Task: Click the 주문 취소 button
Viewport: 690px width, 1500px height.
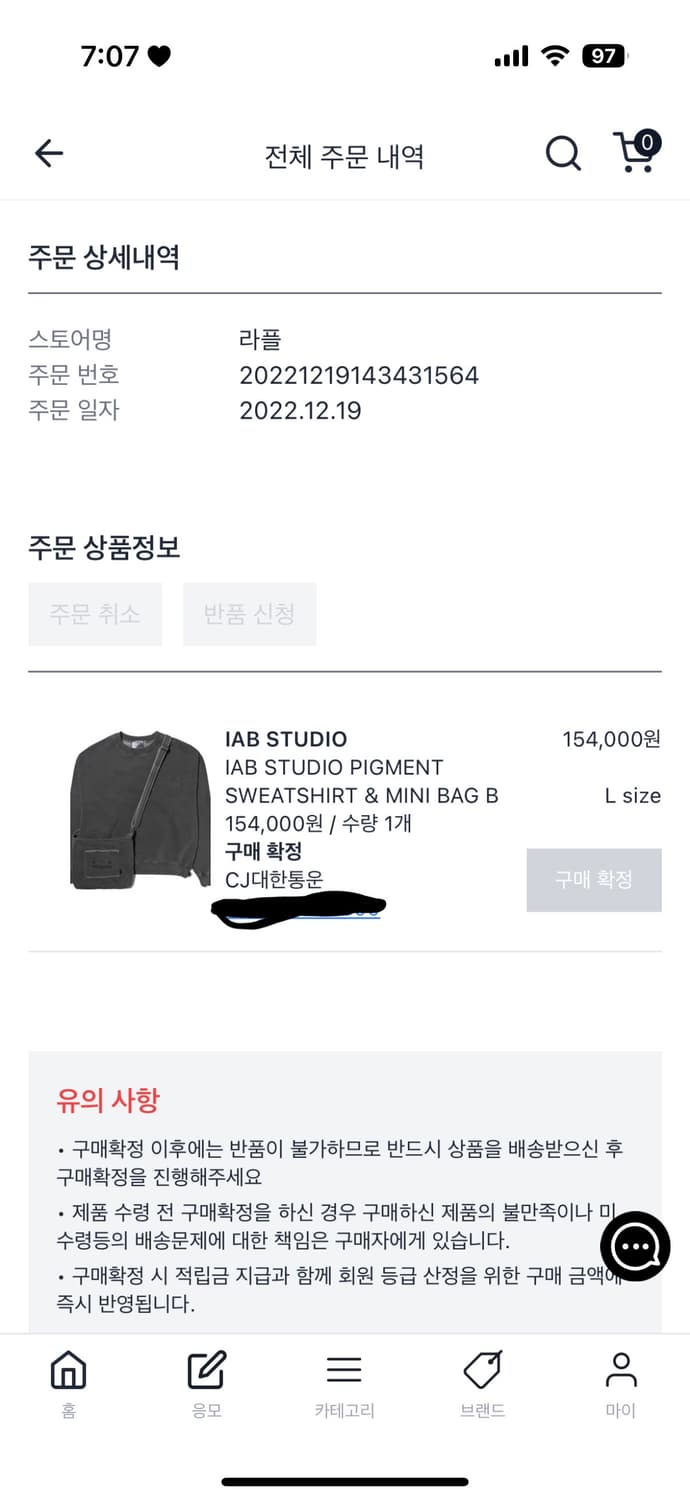Action: [x=95, y=614]
